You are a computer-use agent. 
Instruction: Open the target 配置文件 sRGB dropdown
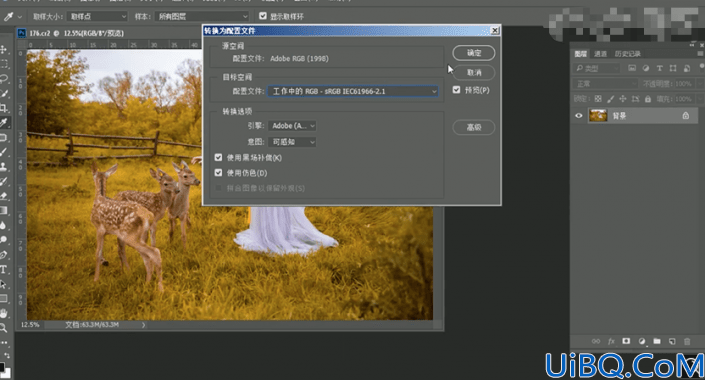353,91
